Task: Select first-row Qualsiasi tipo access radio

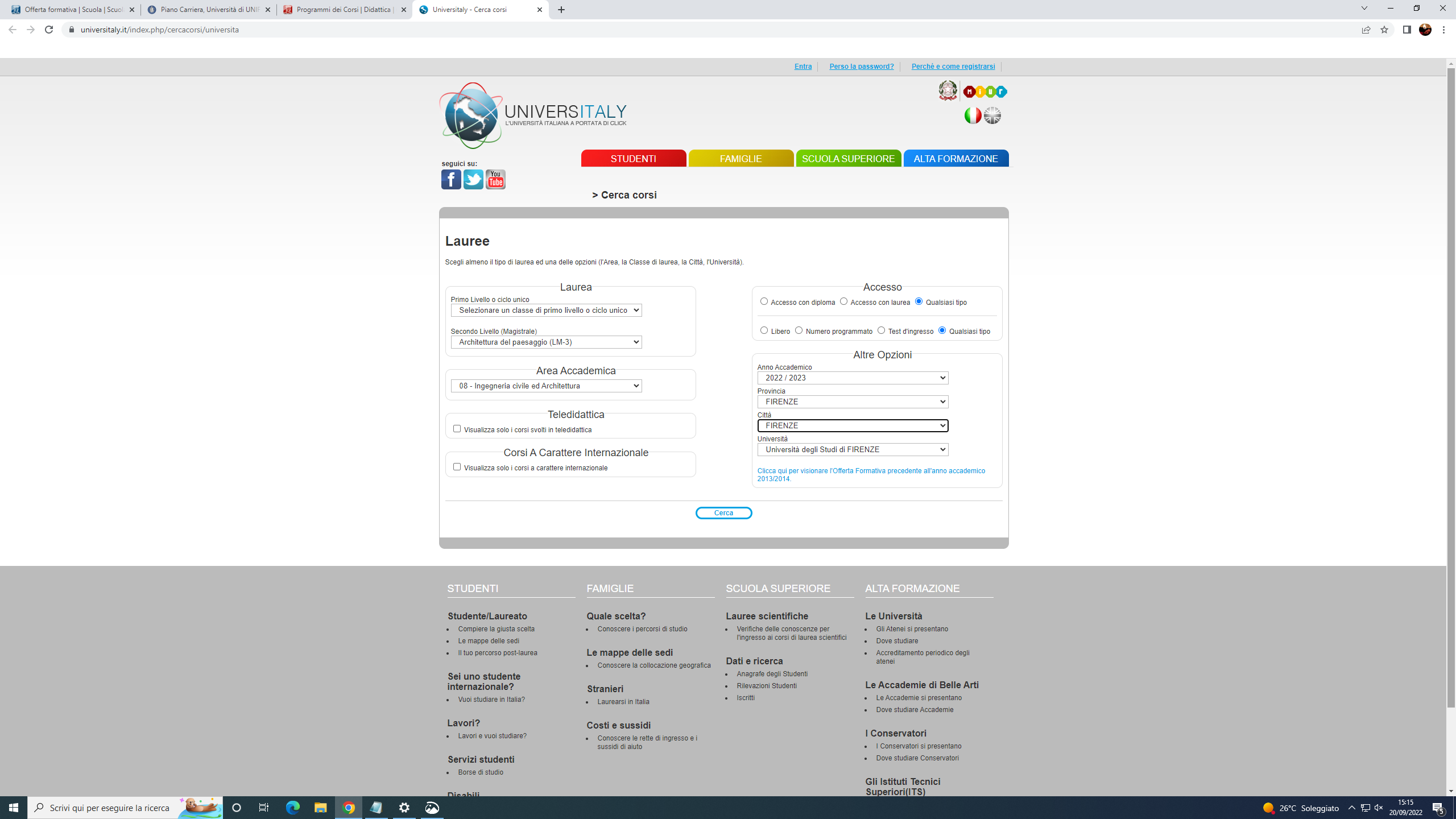Action: [x=919, y=301]
